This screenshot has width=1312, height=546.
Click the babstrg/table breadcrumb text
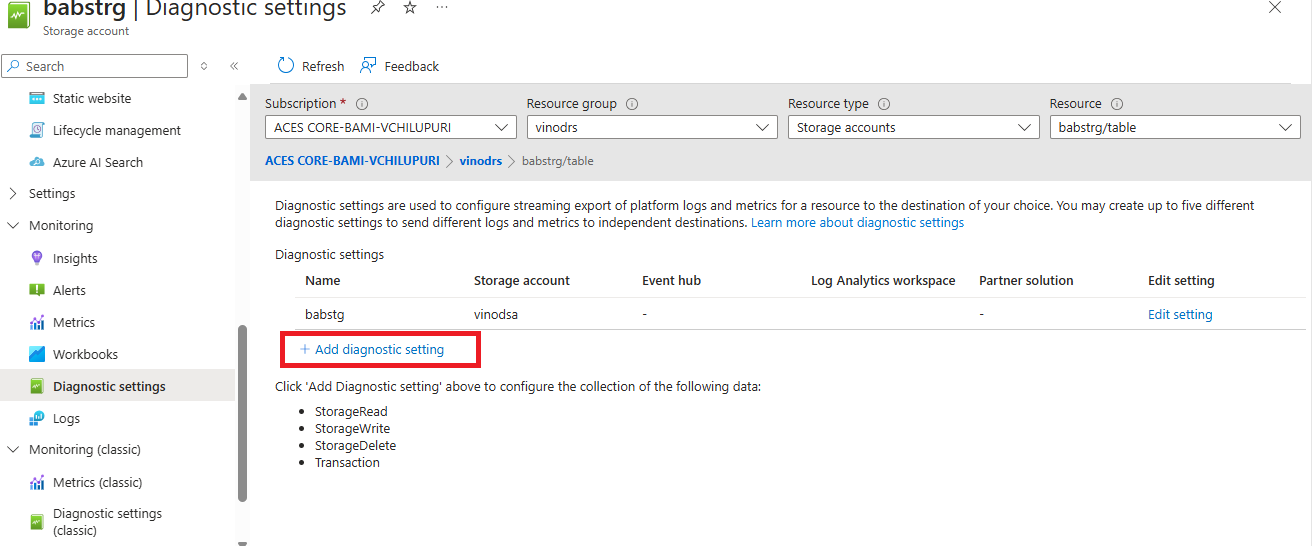tap(558, 161)
